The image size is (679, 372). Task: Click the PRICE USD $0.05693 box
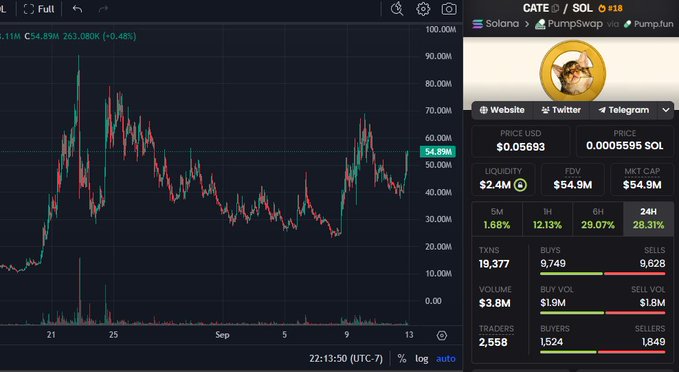click(x=521, y=141)
